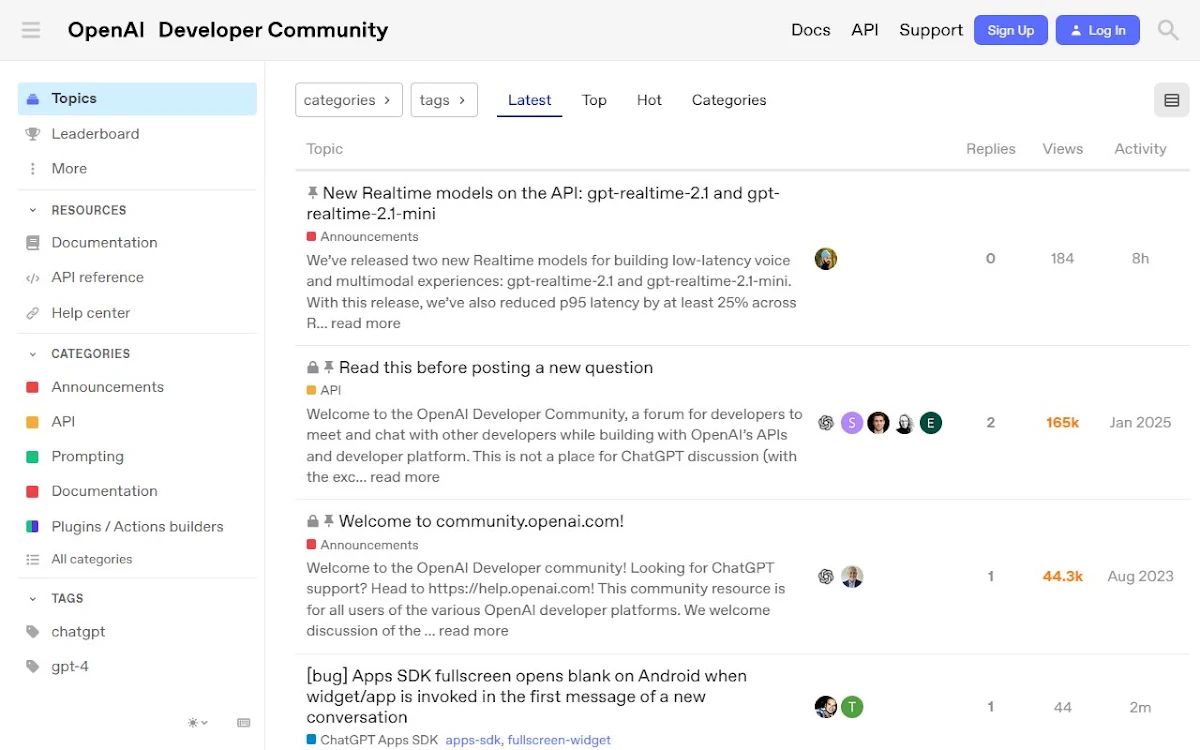
Task: Click the gpt-4 tag icon
Action: click(33, 666)
